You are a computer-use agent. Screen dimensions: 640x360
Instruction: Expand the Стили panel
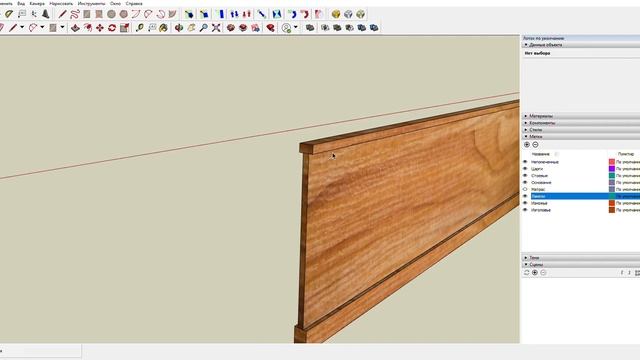(x=581, y=130)
